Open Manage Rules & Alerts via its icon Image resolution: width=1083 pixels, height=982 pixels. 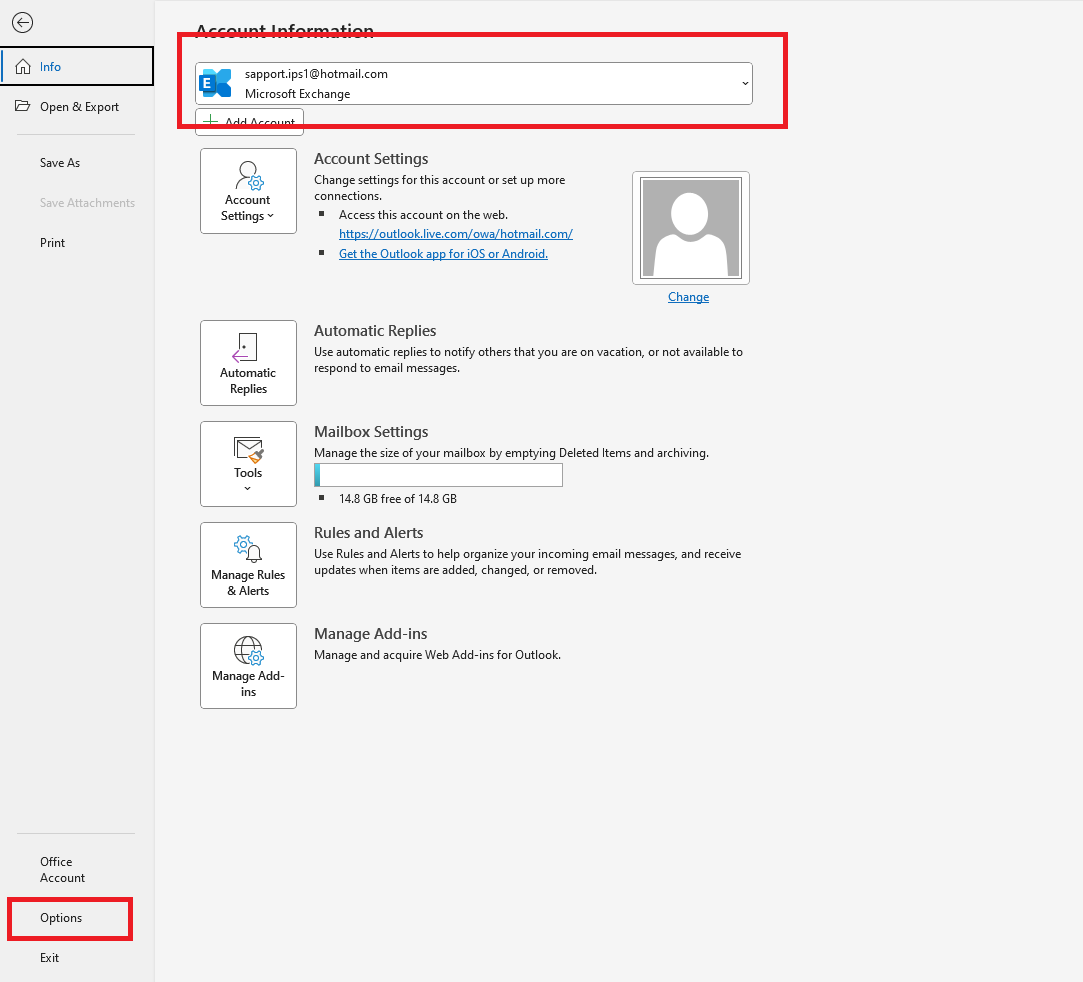point(248,550)
